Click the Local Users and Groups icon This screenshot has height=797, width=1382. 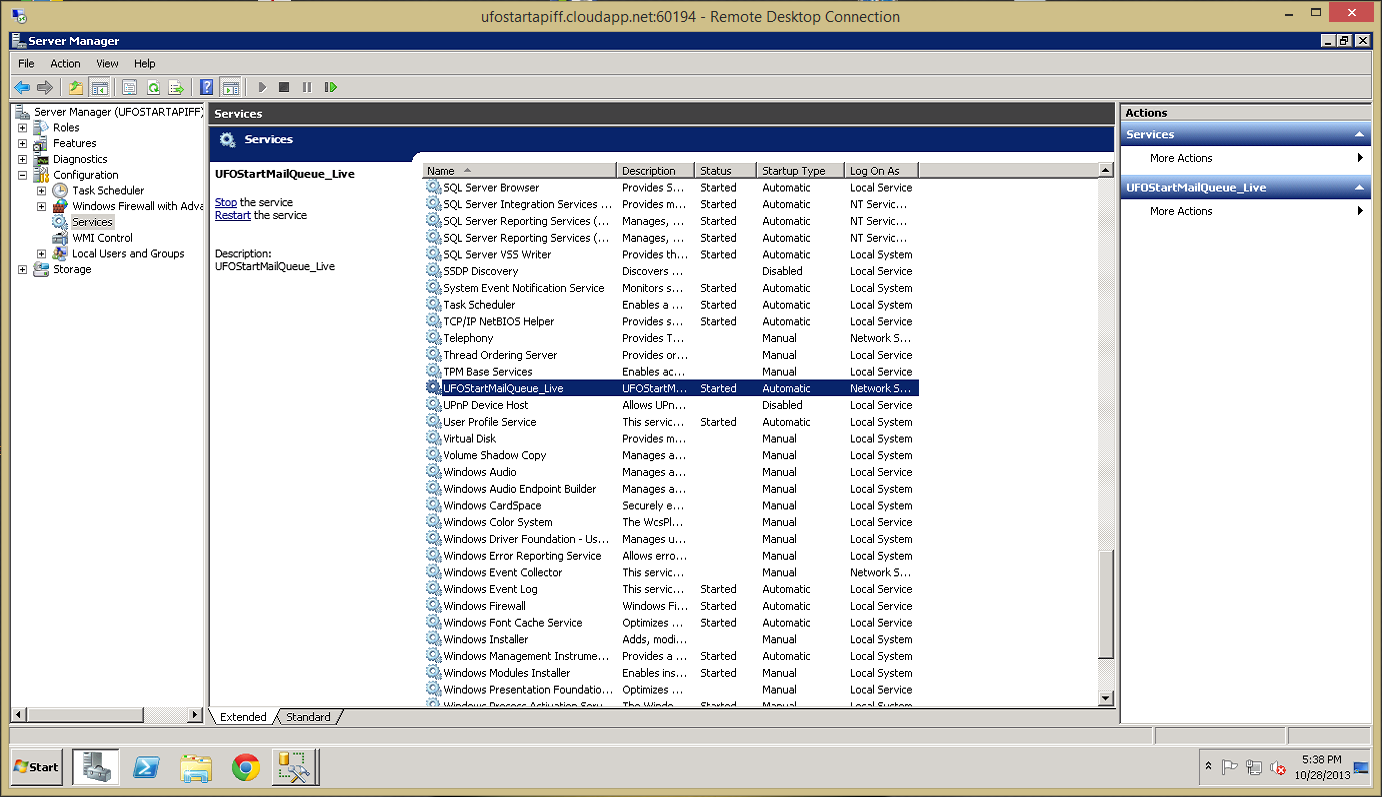(x=60, y=254)
